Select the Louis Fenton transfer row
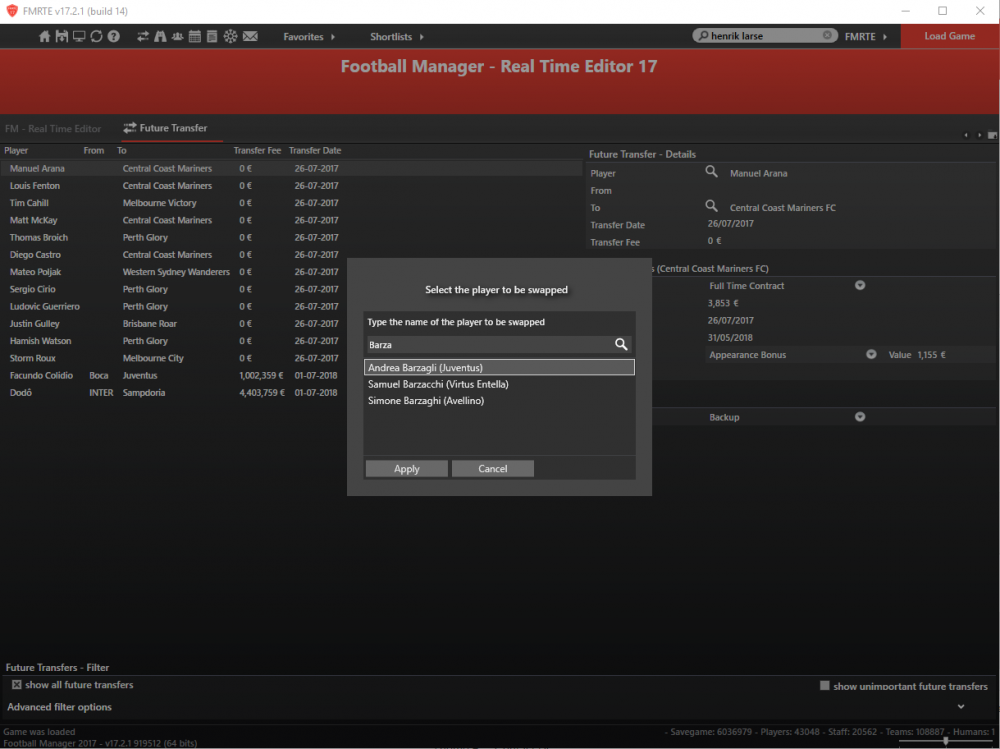Viewport: 1000px width, 749px height. [291, 186]
